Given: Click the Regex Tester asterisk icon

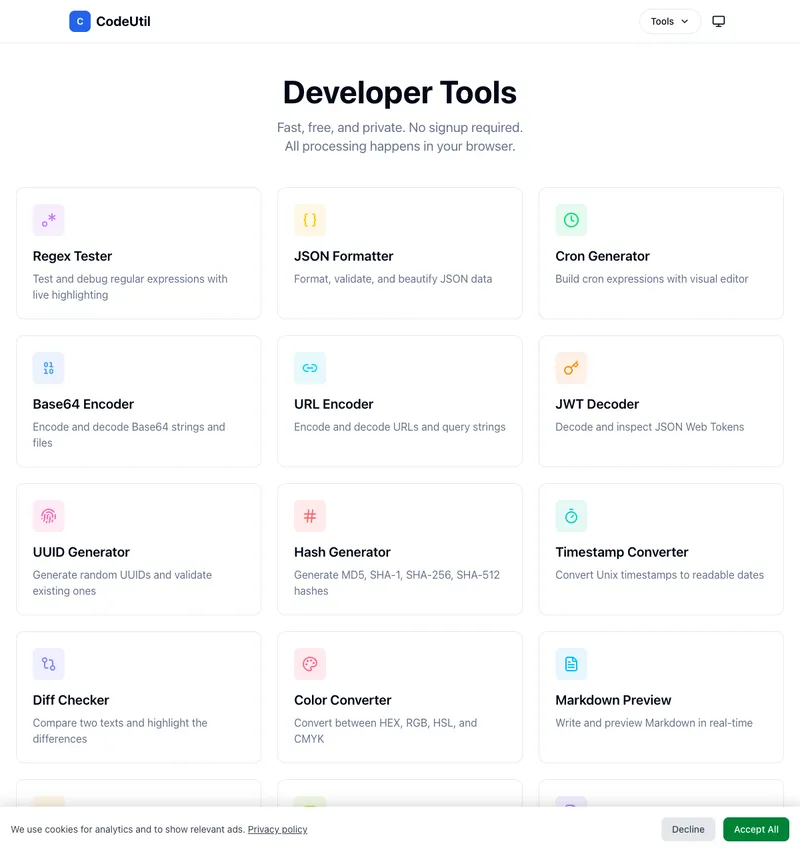Looking at the screenshot, I should point(49,220).
